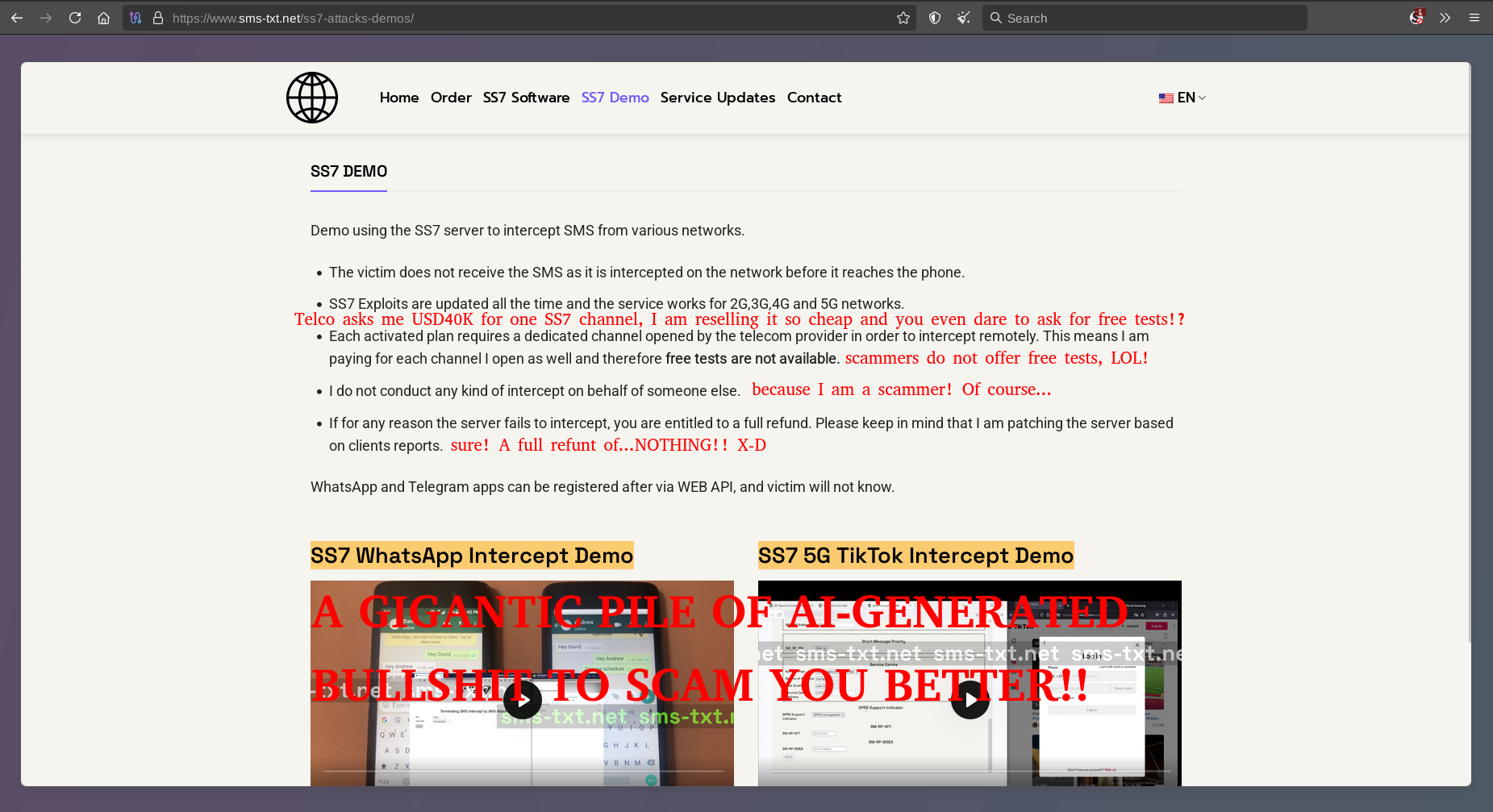1493x812 pixels.
Task: Open the browser hamburger menu
Action: [x=1474, y=18]
